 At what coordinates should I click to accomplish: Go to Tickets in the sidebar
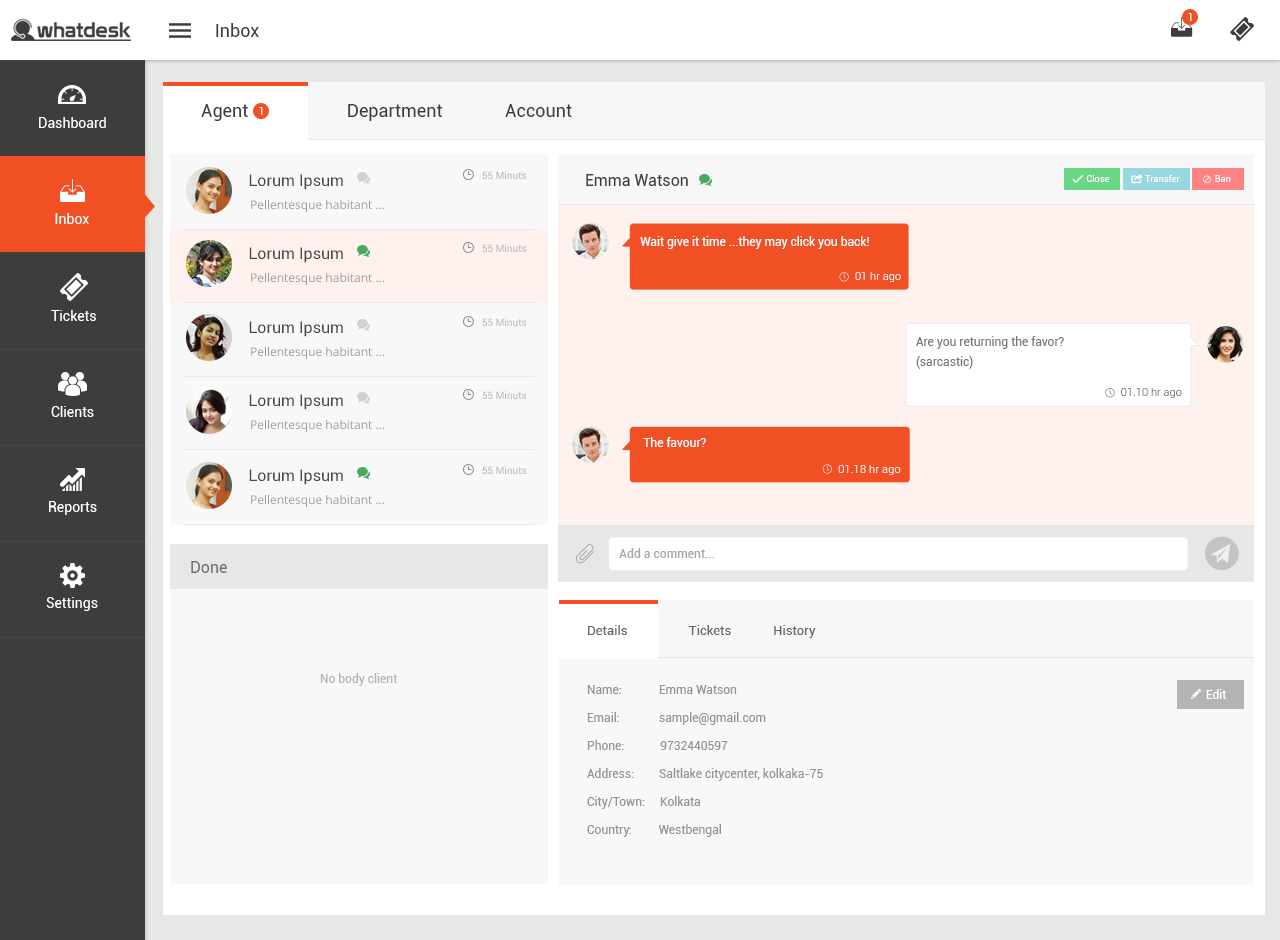click(x=73, y=300)
